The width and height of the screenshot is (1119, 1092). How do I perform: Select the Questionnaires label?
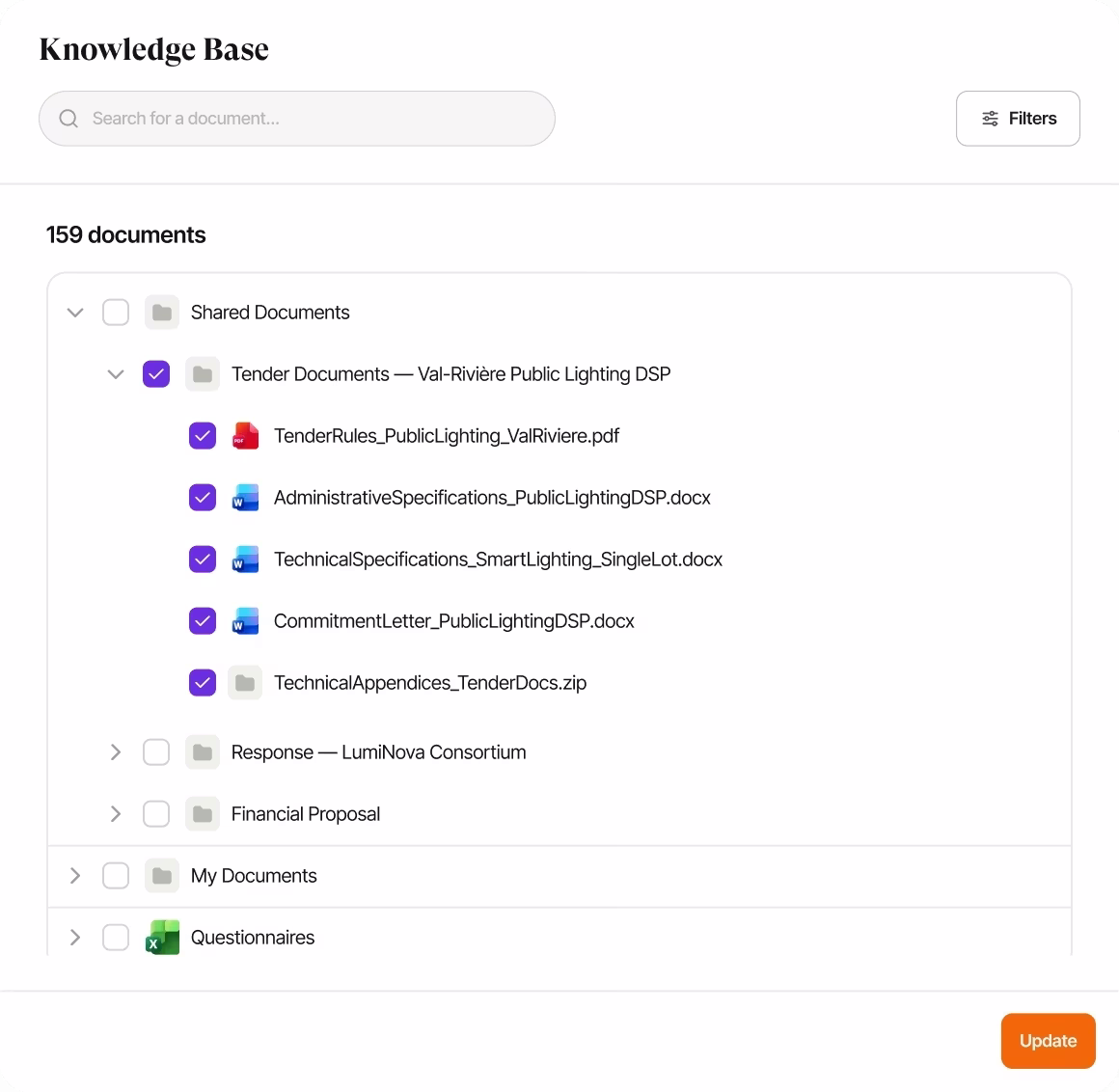click(253, 937)
